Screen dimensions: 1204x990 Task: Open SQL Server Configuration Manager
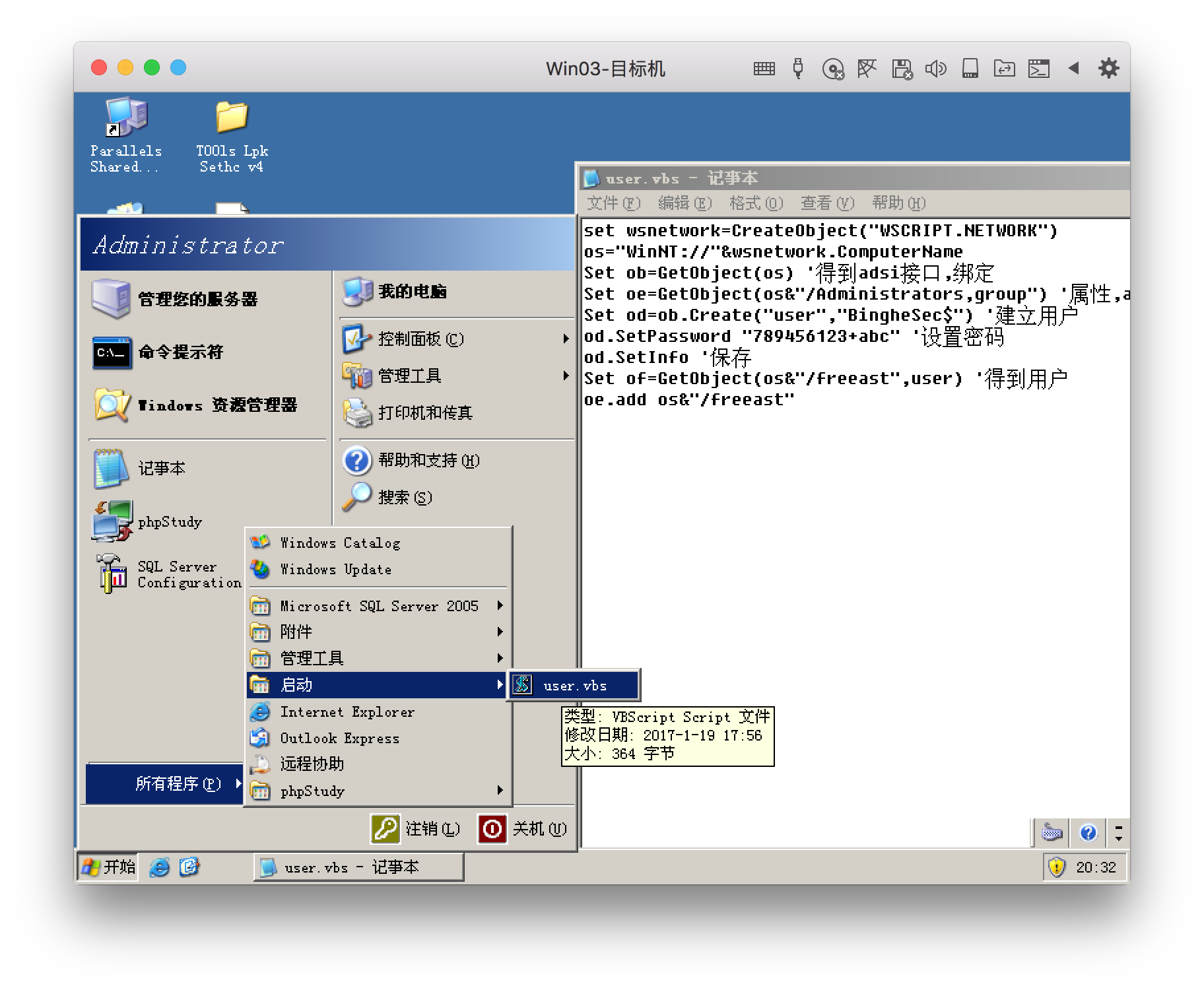[168, 574]
